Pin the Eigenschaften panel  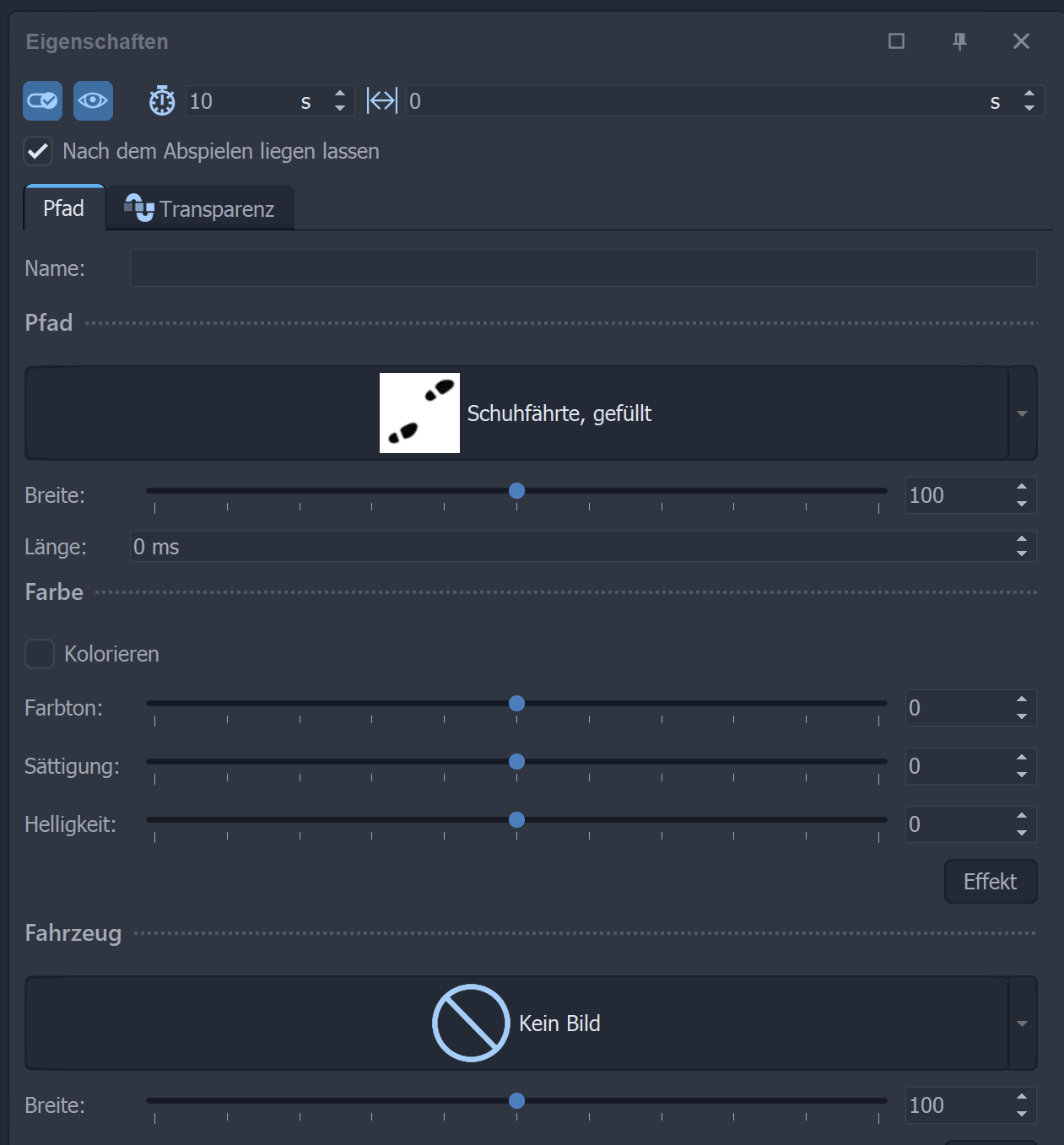[x=959, y=41]
